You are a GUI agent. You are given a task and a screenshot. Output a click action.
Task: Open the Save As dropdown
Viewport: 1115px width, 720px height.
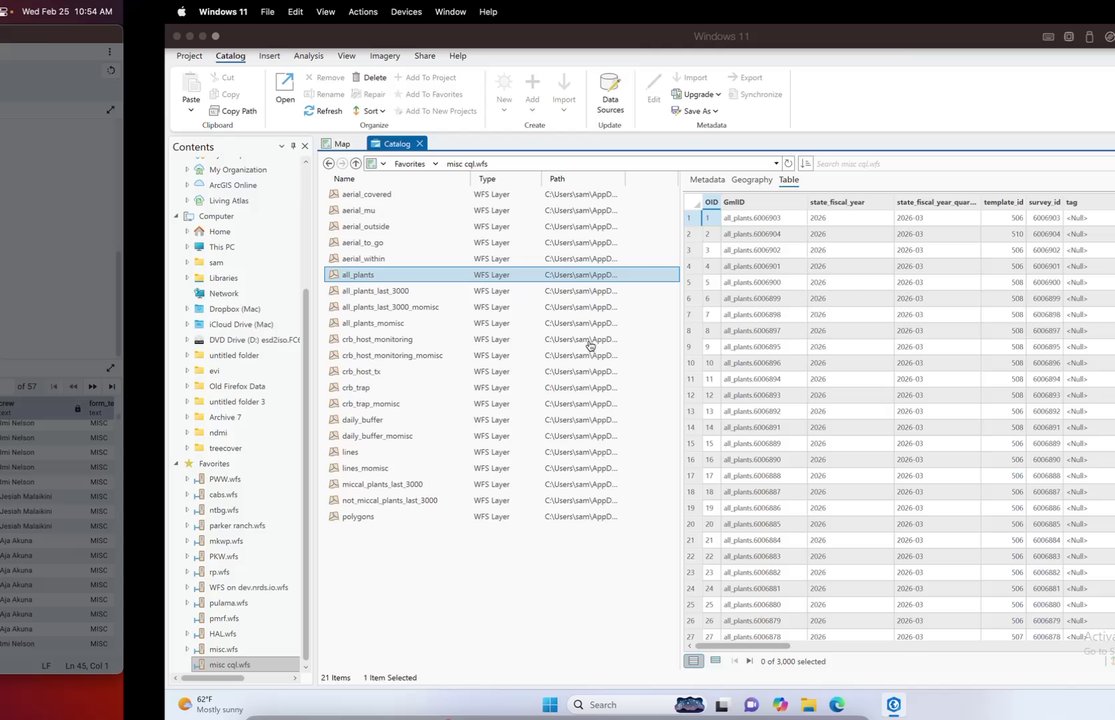coord(694,111)
